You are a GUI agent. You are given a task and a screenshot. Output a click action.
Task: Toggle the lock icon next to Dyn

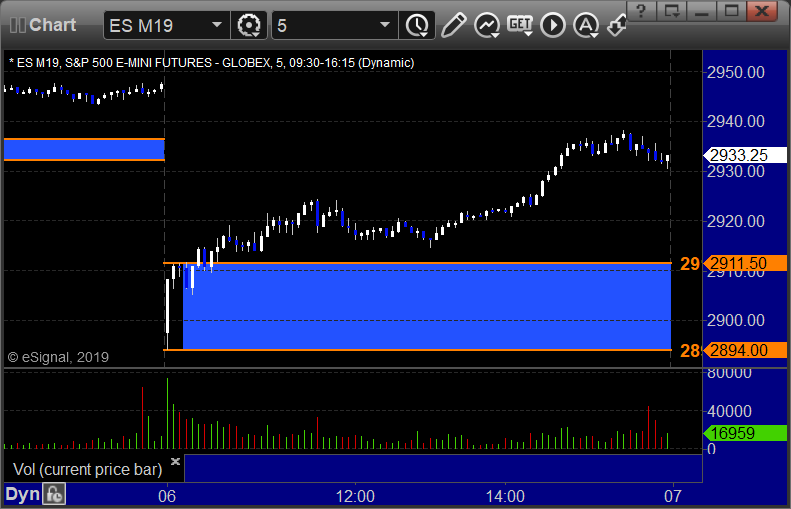pos(53,494)
